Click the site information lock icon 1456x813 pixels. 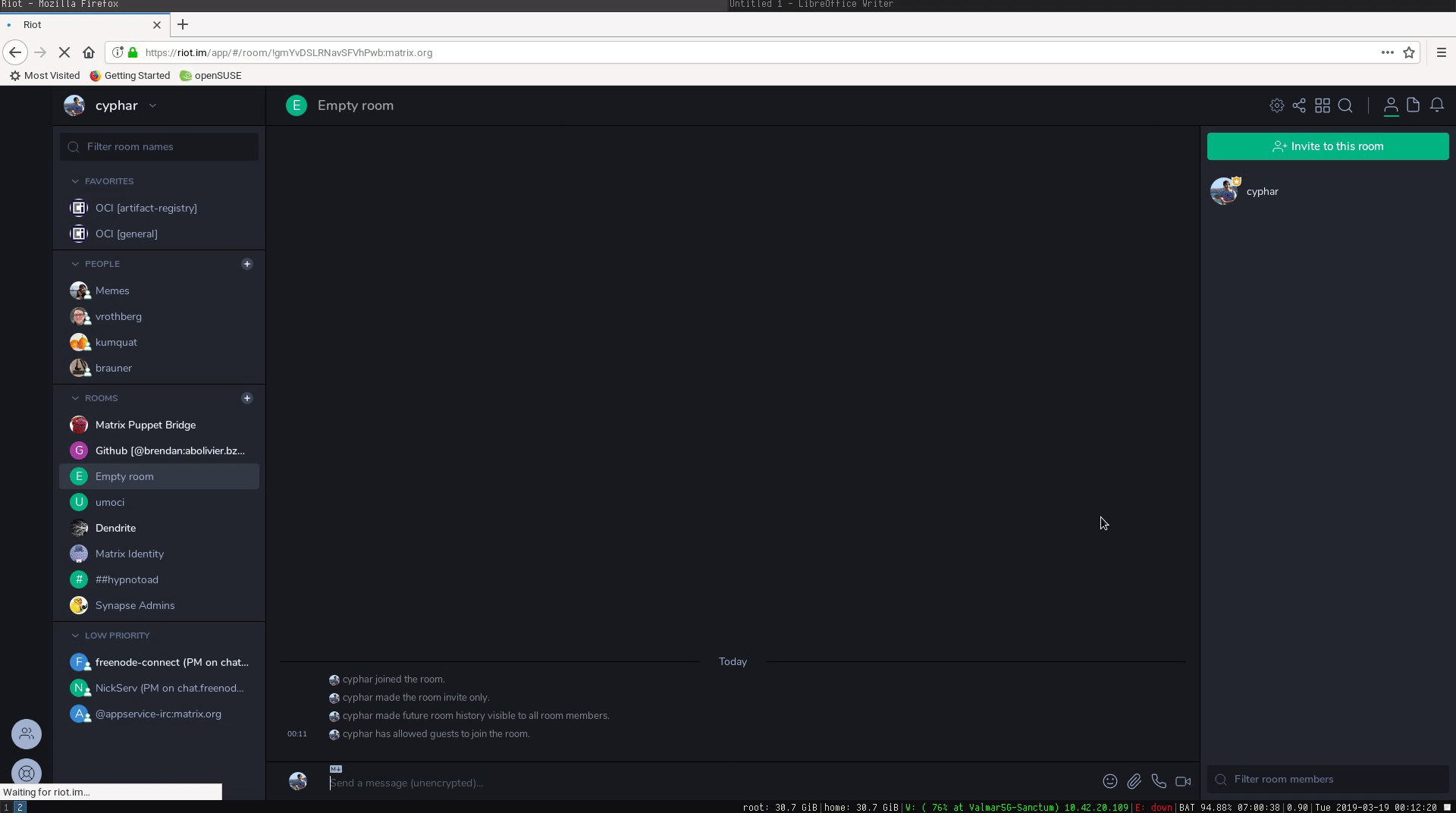[x=133, y=52]
